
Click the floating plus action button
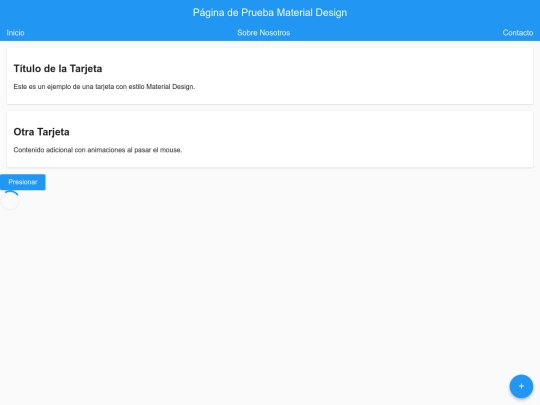[521, 386]
